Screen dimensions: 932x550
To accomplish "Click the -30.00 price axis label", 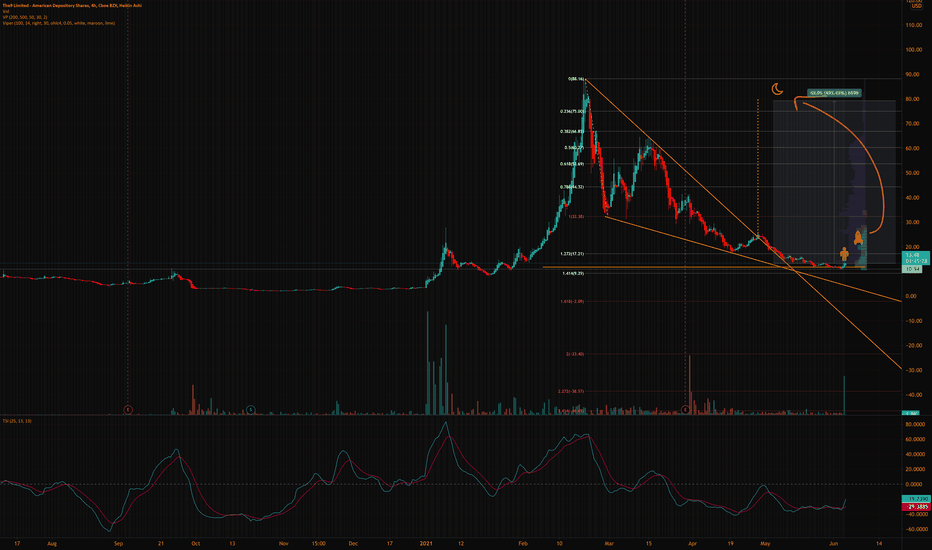I will pyautogui.click(x=913, y=370).
